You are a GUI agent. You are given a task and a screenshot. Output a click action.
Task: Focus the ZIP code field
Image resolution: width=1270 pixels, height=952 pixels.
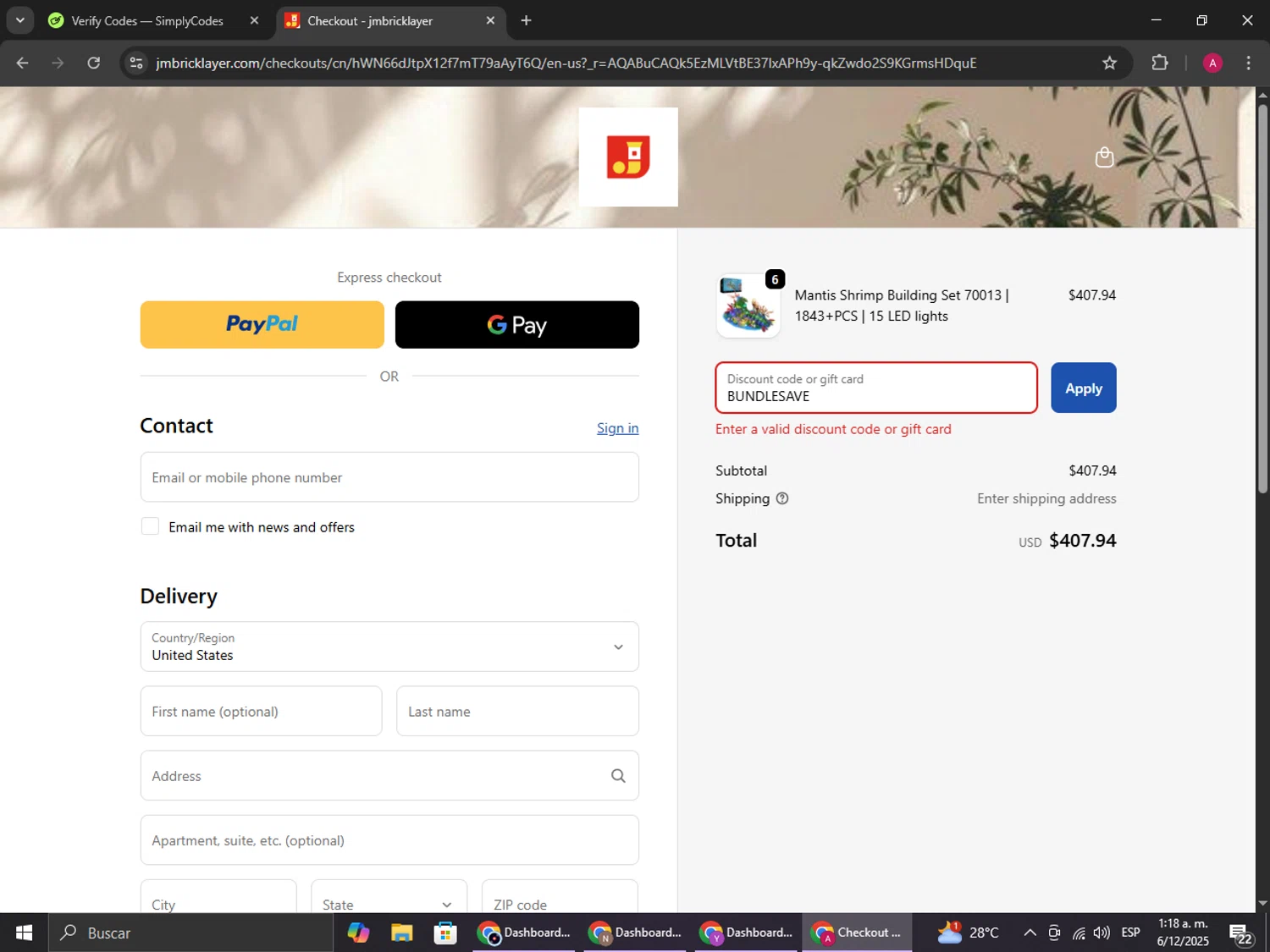pos(560,897)
